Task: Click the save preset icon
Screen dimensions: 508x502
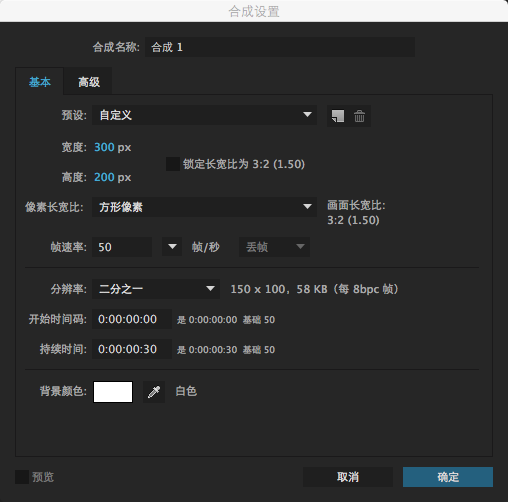Action: click(338, 116)
